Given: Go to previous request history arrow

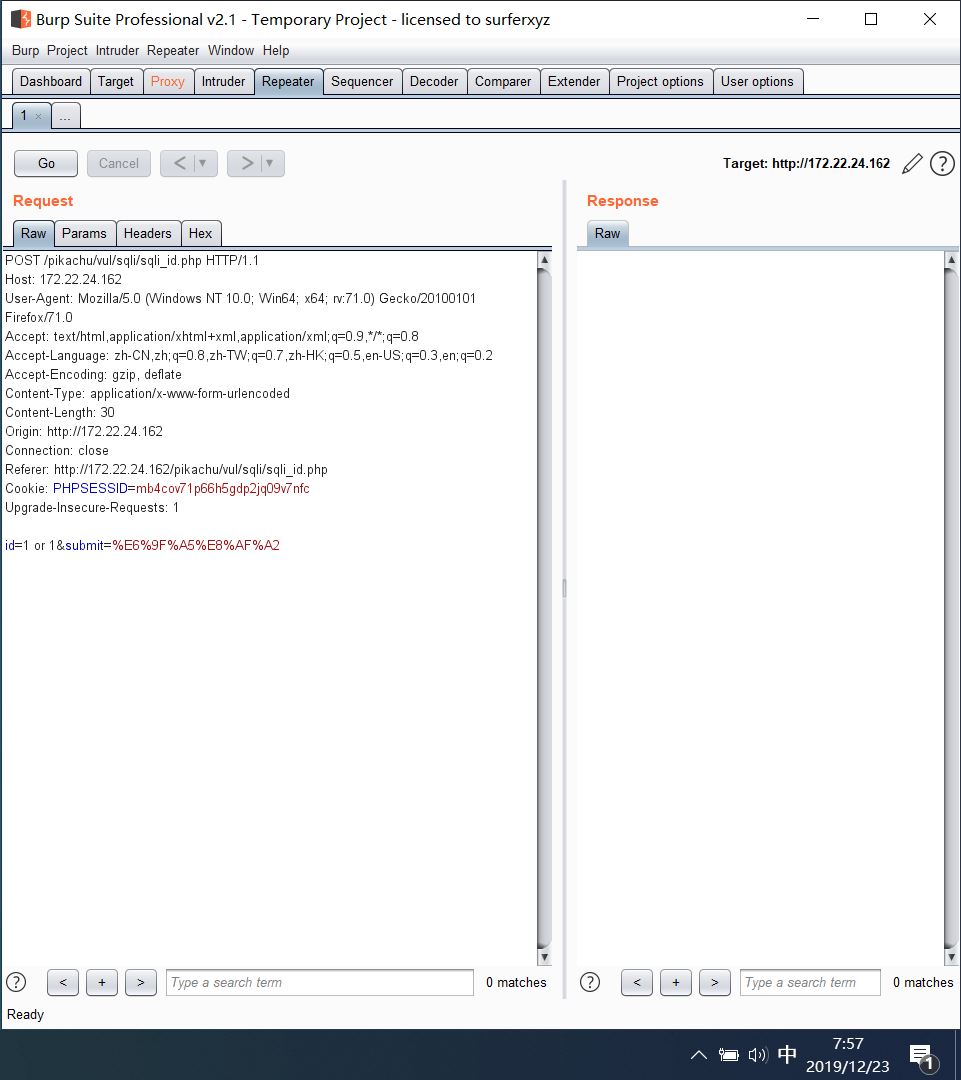Looking at the screenshot, I should (179, 163).
